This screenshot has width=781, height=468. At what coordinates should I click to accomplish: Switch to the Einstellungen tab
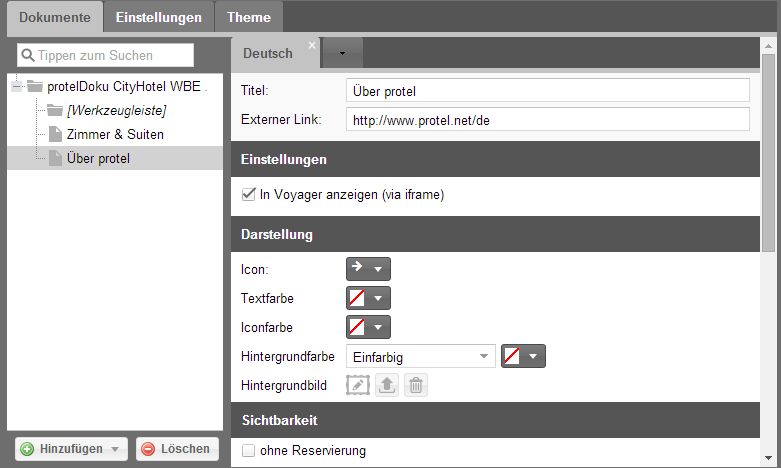click(x=158, y=17)
